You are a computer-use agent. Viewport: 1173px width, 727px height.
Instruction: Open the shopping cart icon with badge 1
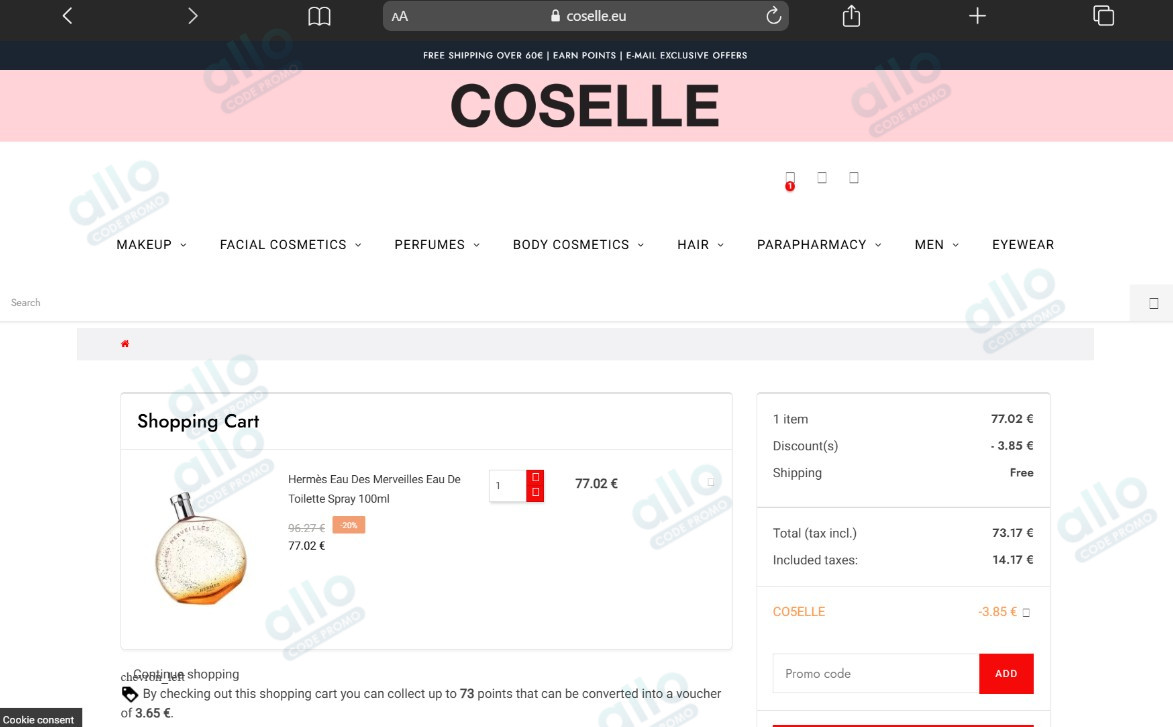(x=790, y=177)
